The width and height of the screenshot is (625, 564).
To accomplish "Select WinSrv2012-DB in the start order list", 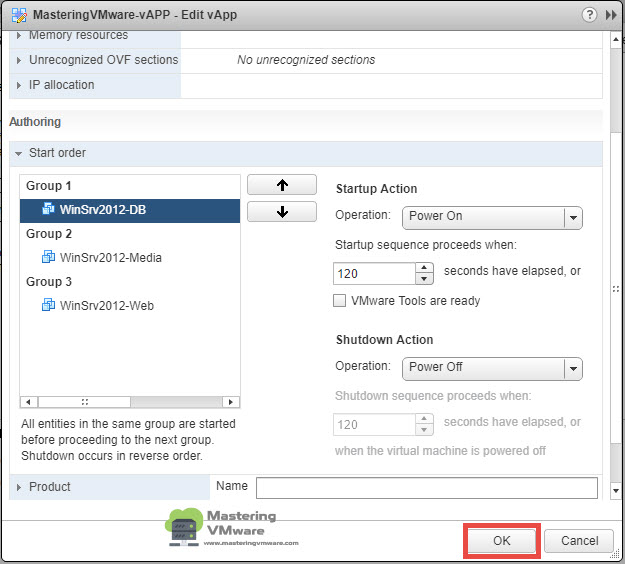I will (130, 210).
